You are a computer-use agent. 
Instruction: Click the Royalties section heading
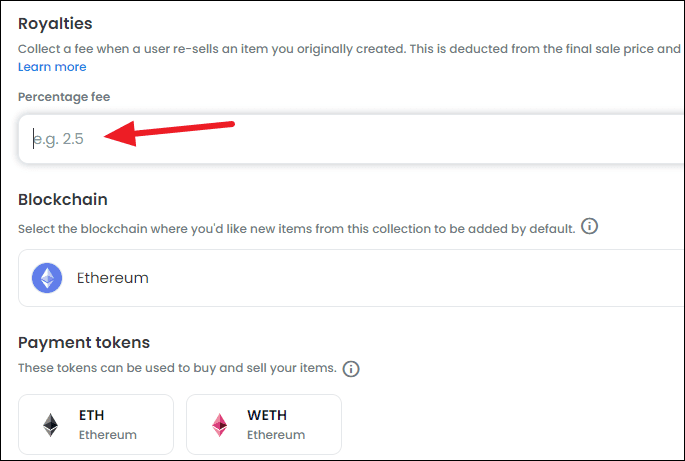(55, 24)
